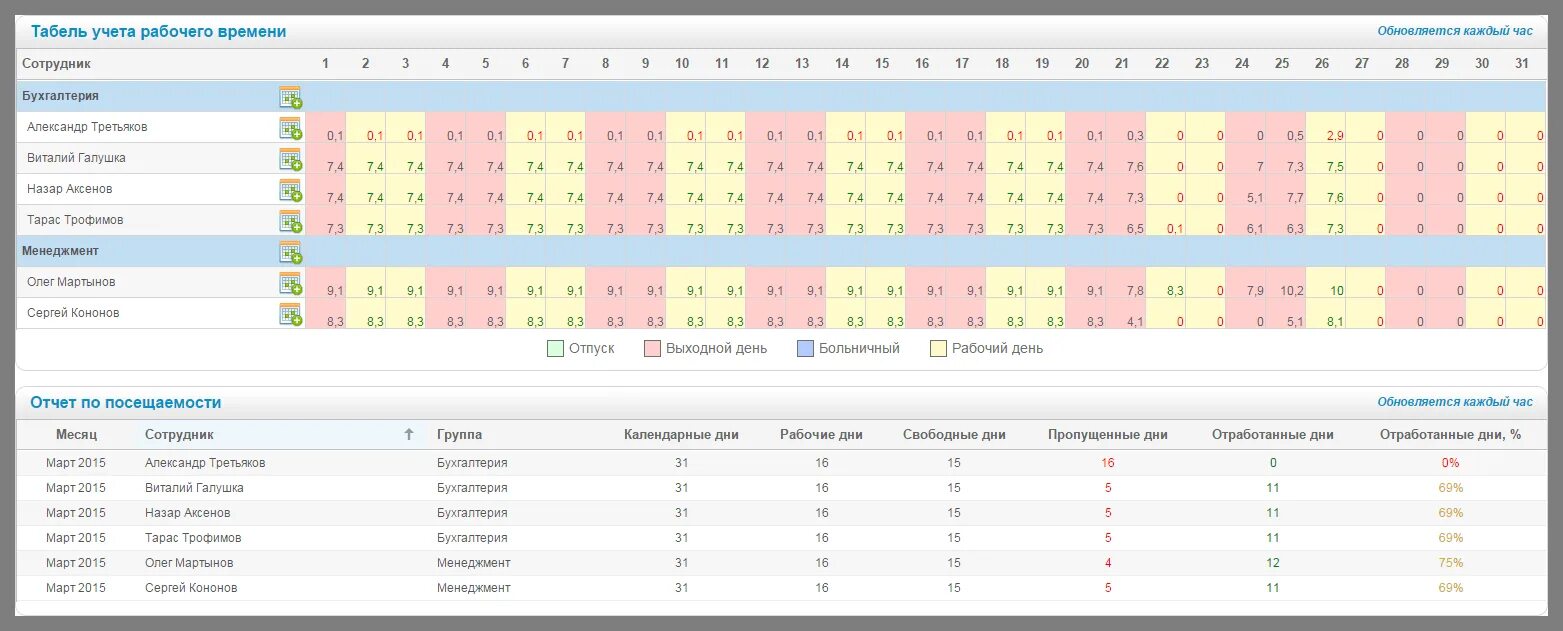1563x631 pixels.
Task: Click calendar-add icon in Менеджмент group row
Action: pyautogui.click(x=290, y=252)
